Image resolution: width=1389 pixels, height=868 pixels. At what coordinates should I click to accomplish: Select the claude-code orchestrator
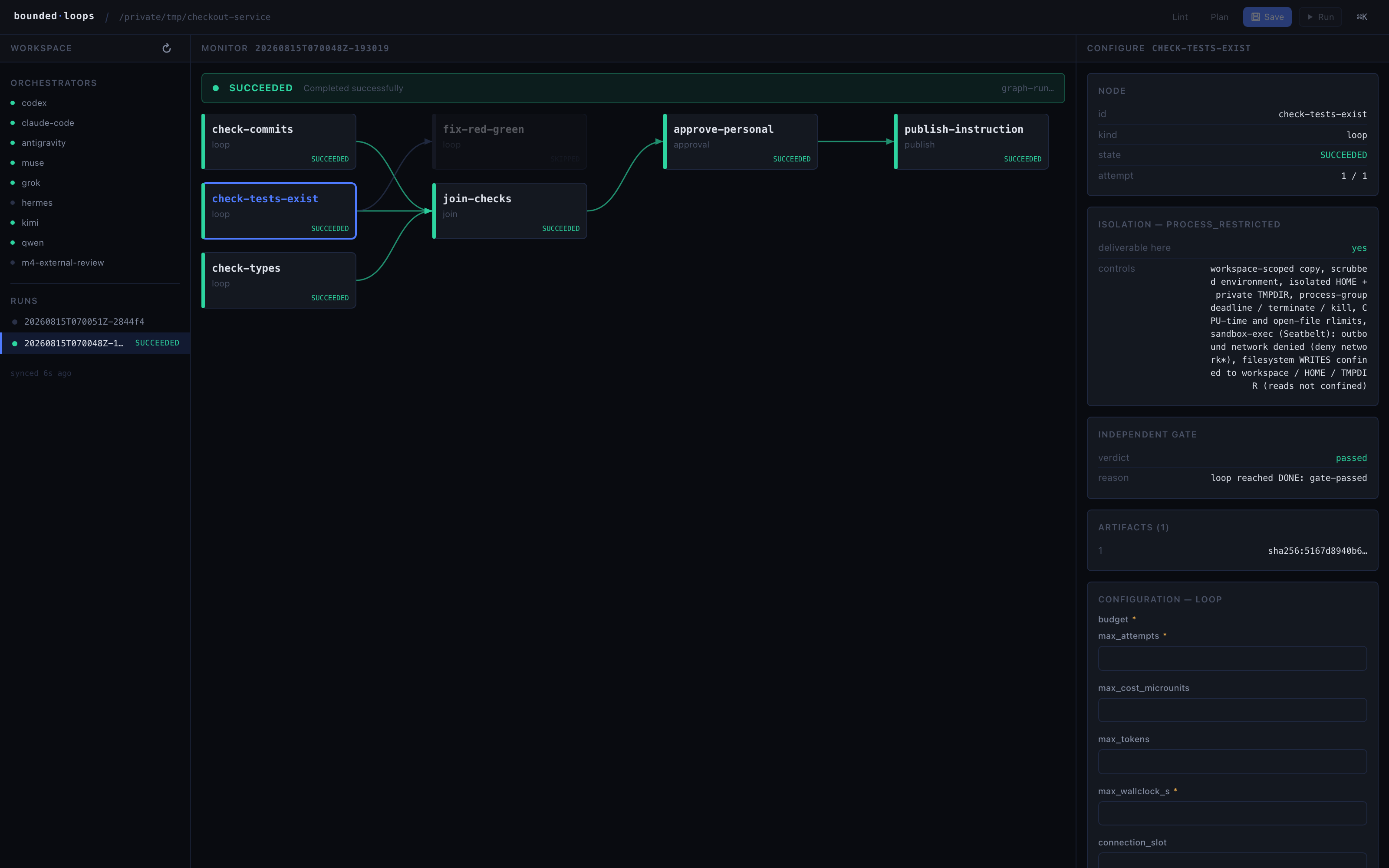(x=95, y=123)
